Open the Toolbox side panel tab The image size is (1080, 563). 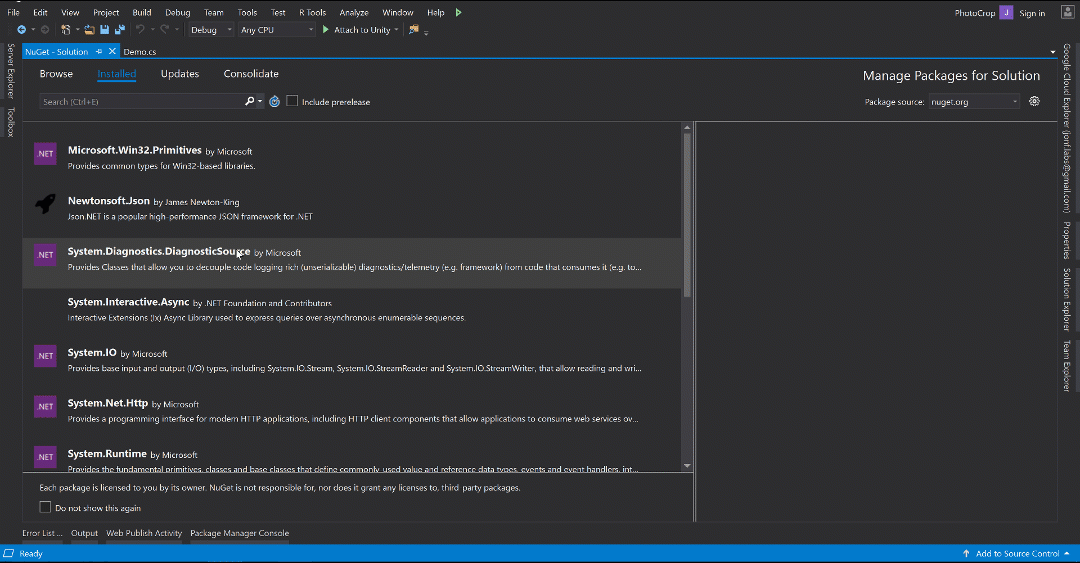click(10, 122)
